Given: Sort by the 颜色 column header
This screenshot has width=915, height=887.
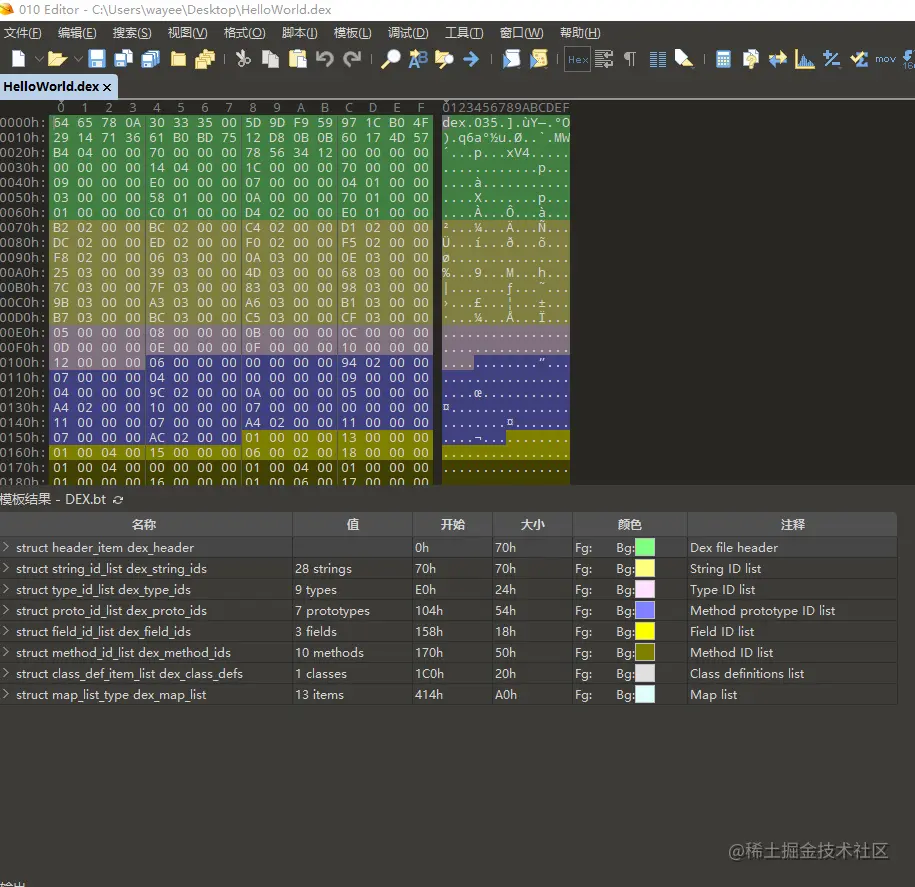Looking at the screenshot, I should tap(630, 524).
